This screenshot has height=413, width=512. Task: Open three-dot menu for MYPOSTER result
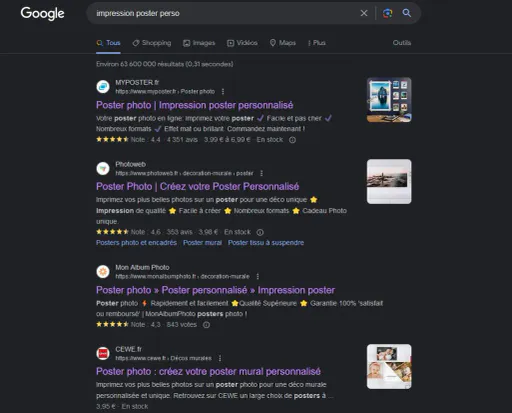(x=223, y=91)
